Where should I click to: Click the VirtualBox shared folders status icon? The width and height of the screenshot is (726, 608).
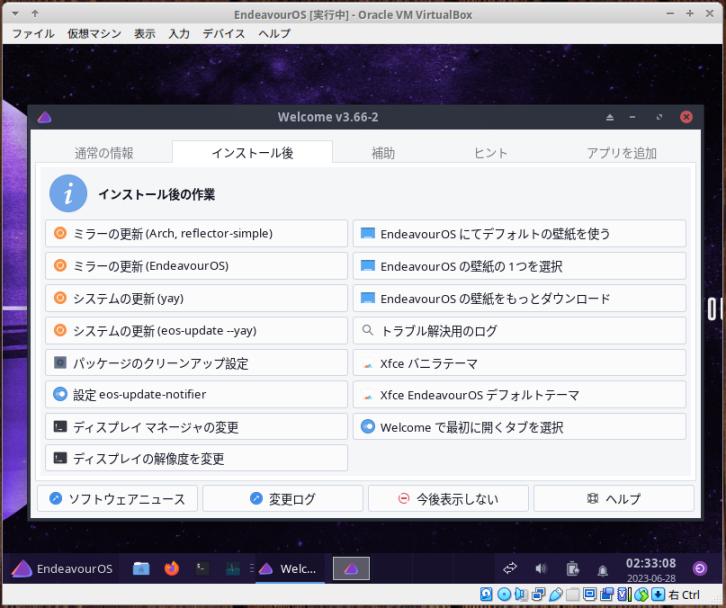(573, 594)
